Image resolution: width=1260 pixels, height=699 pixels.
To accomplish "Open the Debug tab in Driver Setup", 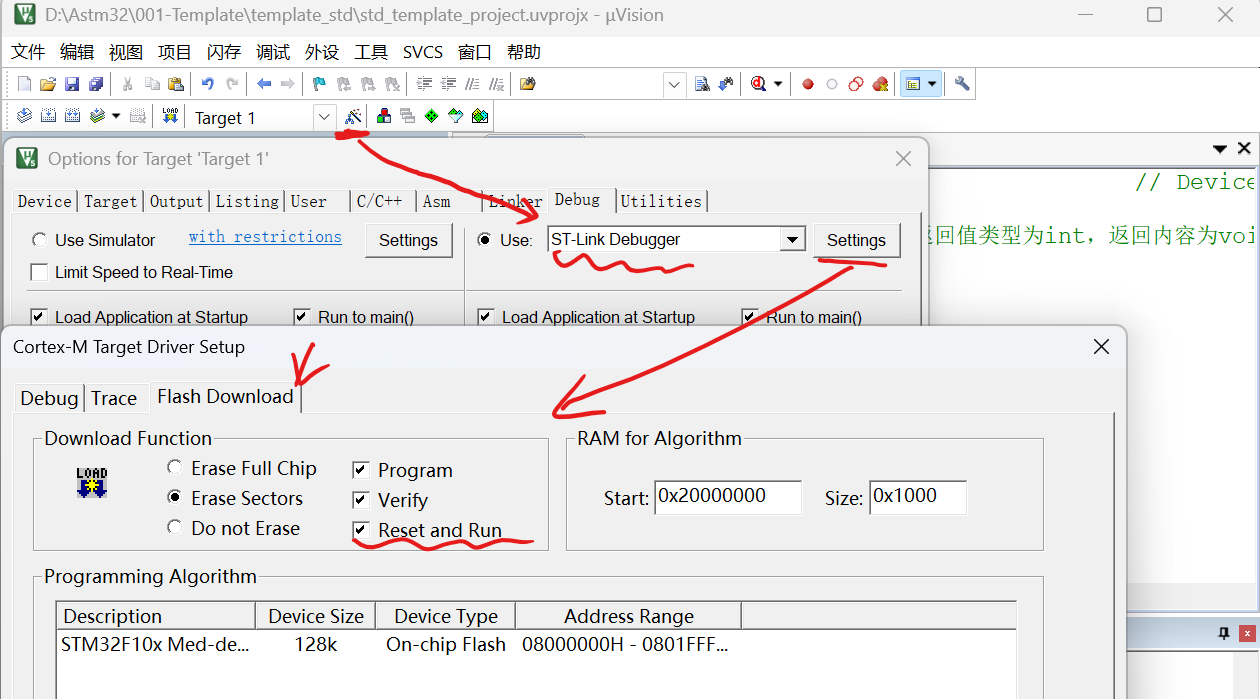I will (49, 398).
